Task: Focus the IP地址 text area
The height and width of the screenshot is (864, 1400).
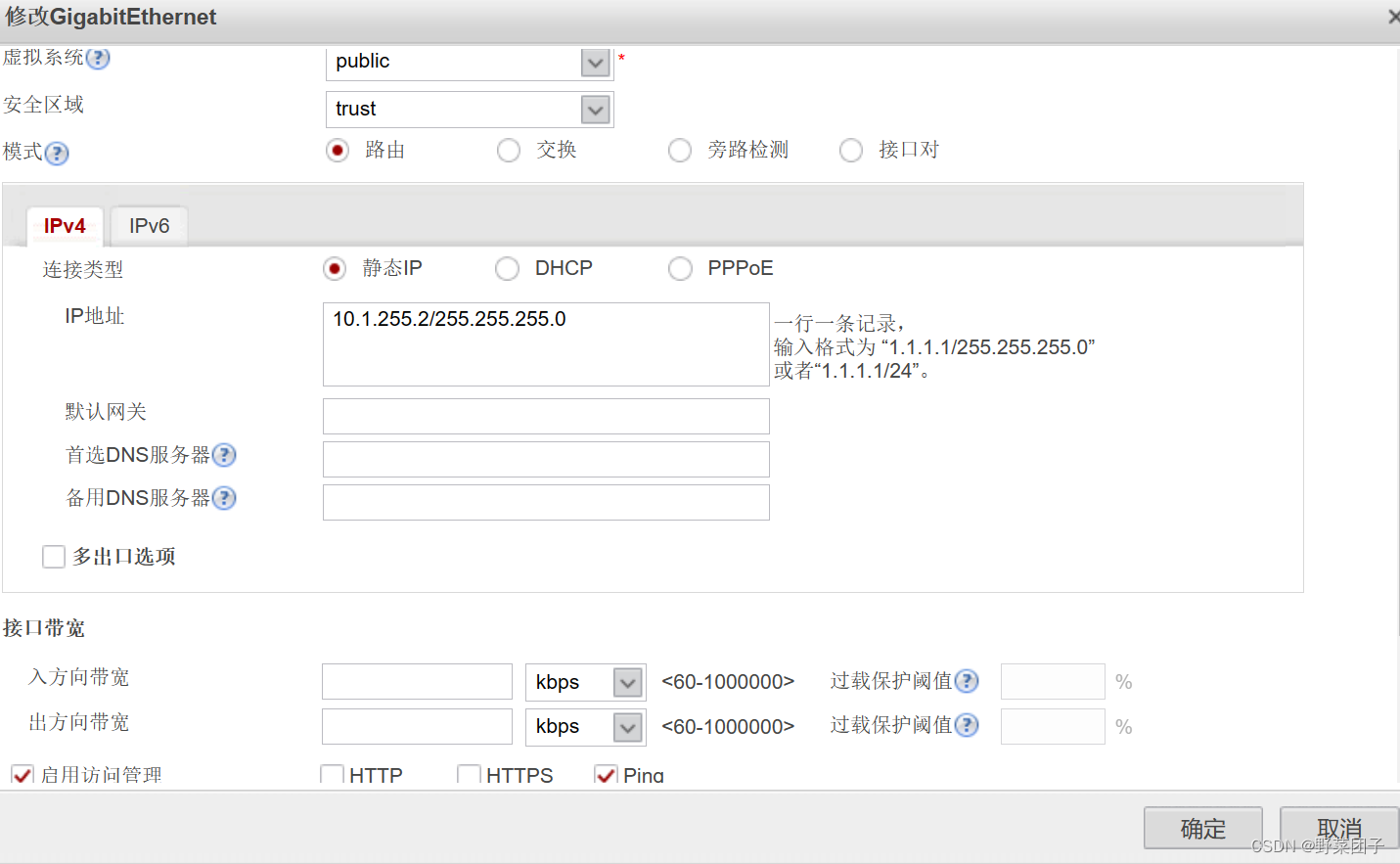Action: click(546, 344)
